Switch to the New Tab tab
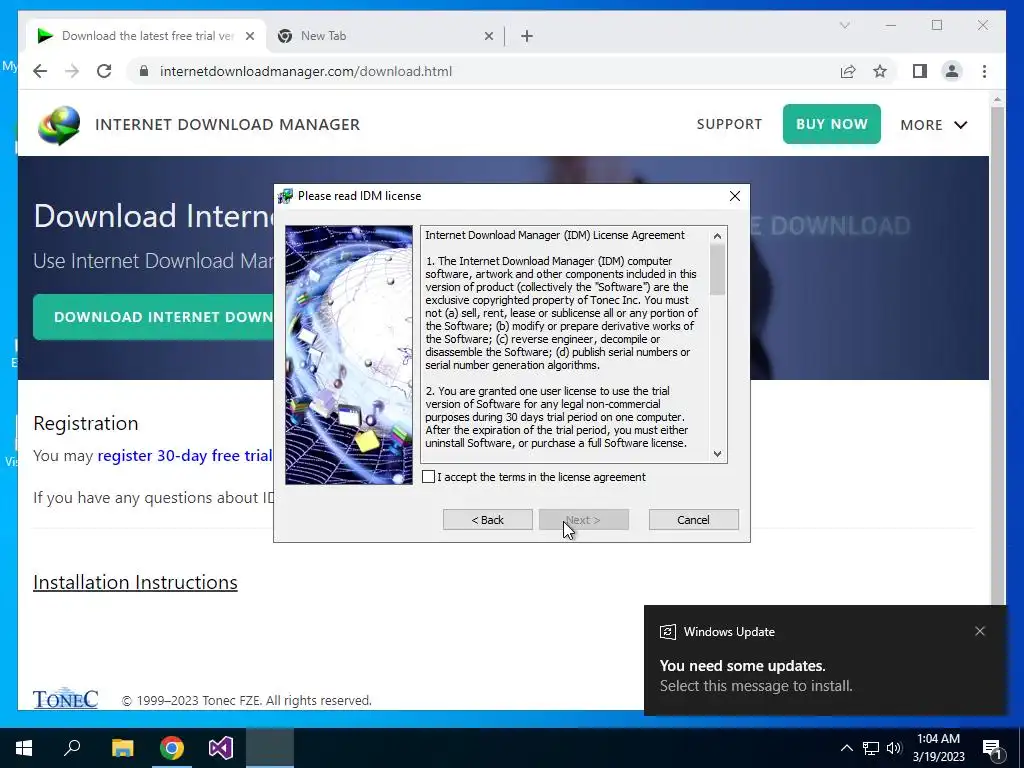This screenshot has height=768, width=1024. (x=385, y=36)
